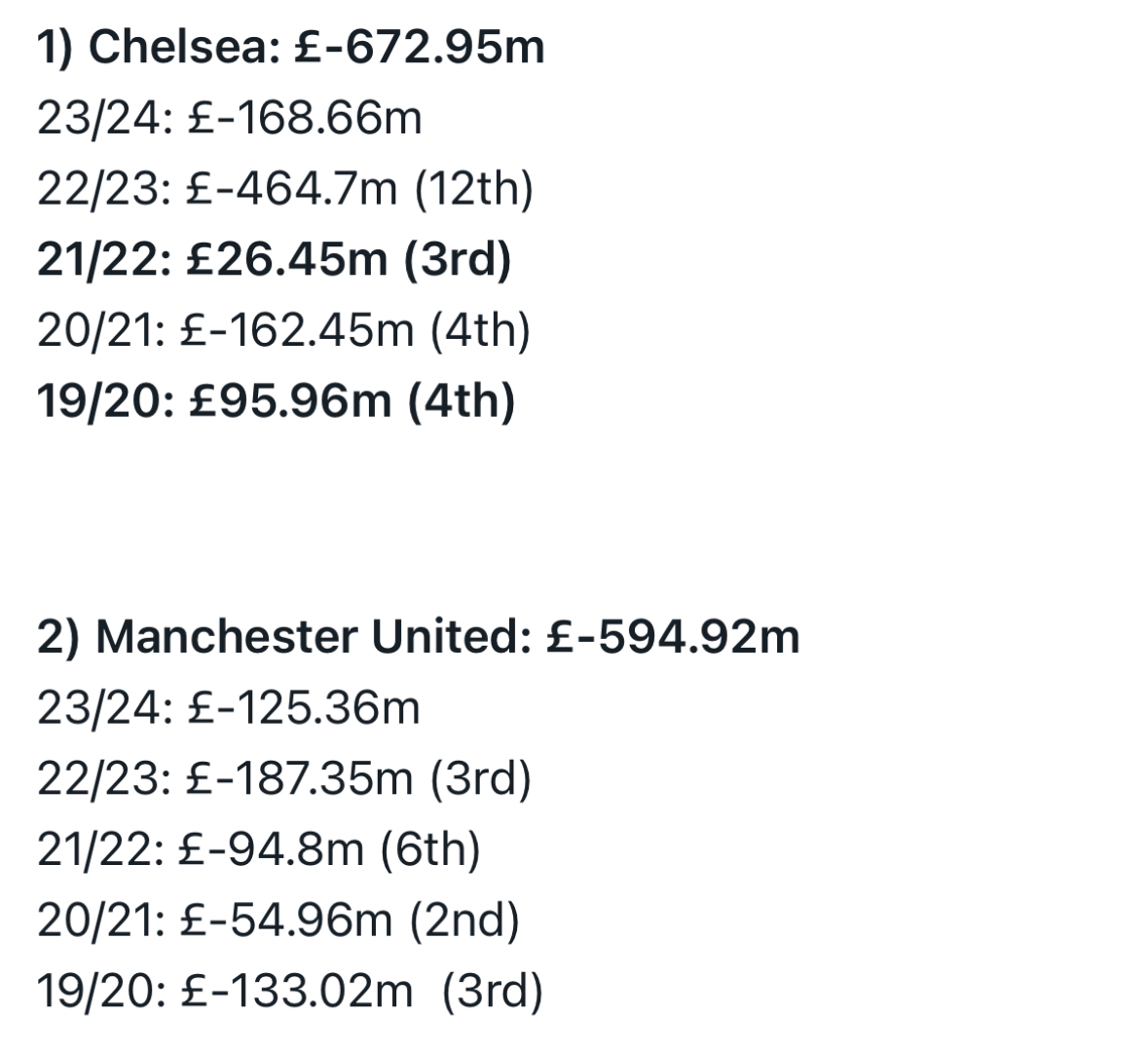Click the 20/21 £-54.96m (2nd) line

point(278,921)
